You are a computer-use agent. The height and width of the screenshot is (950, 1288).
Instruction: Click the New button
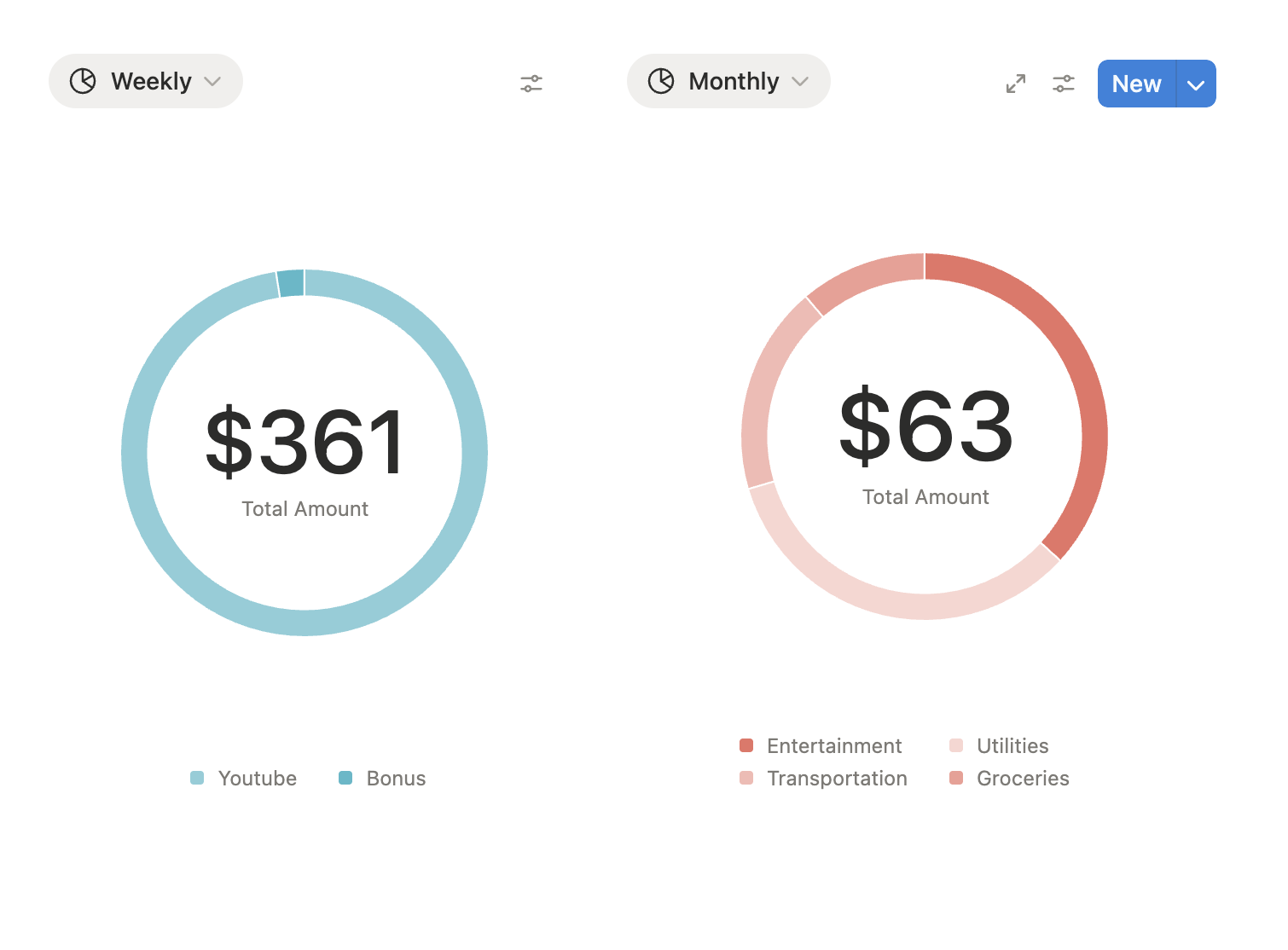(x=1136, y=84)
